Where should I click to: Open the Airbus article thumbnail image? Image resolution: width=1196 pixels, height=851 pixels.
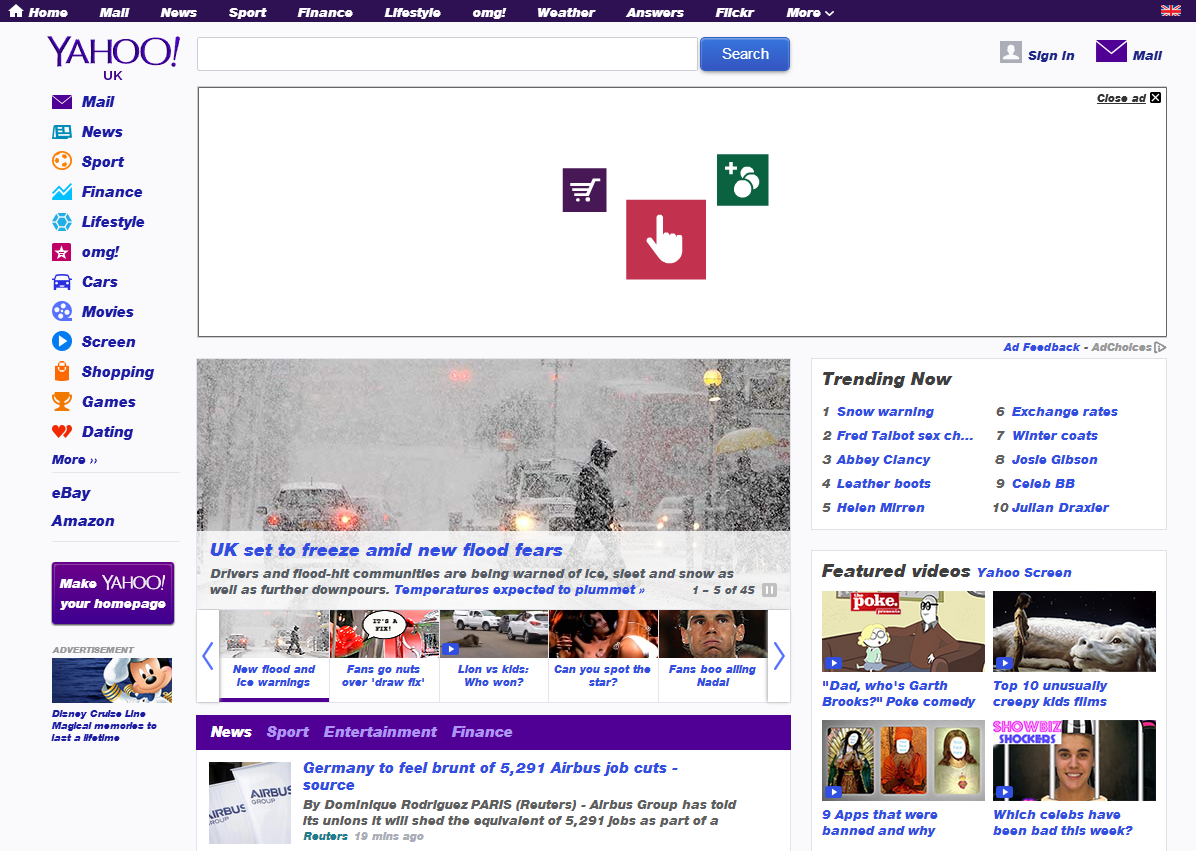click(250, 803)
